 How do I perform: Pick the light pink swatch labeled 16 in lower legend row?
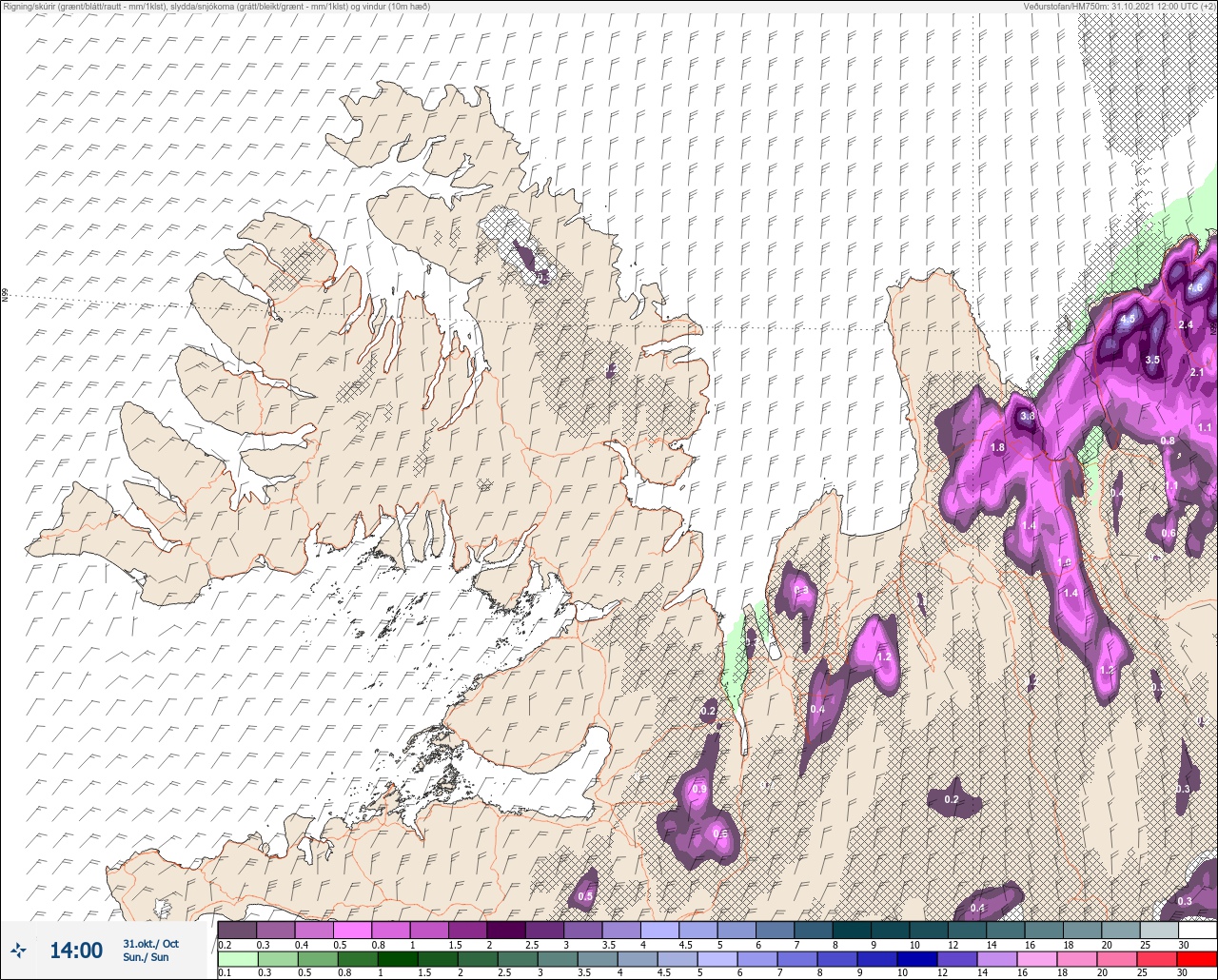(x=1037, y=959)
